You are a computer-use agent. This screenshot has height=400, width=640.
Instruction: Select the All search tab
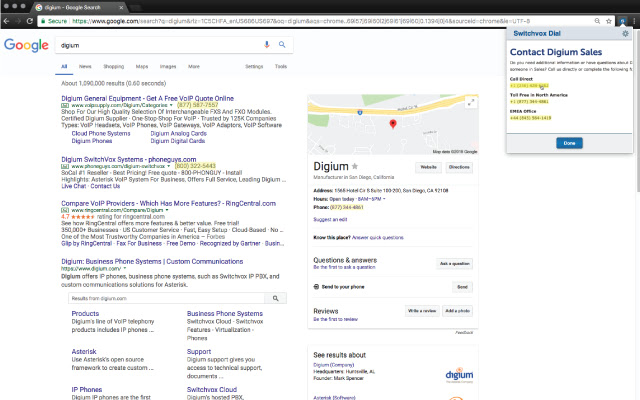(x=64, y=67)
